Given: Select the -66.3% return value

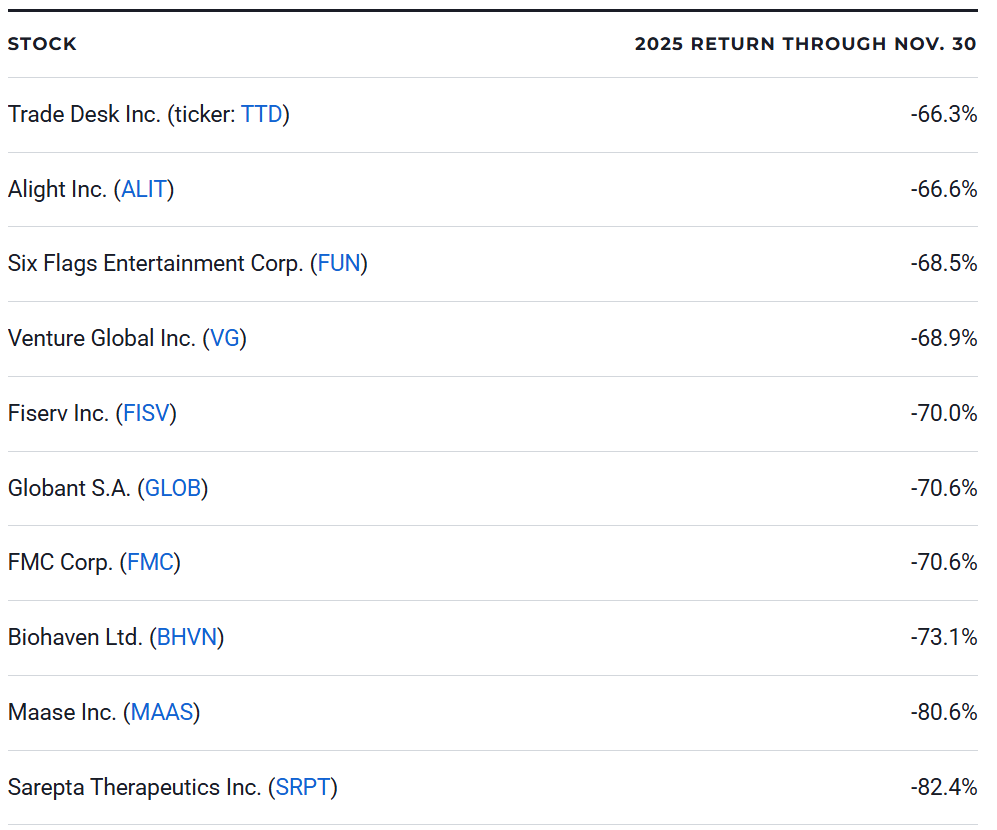Looking at the screenshot, I should [944, 114].
